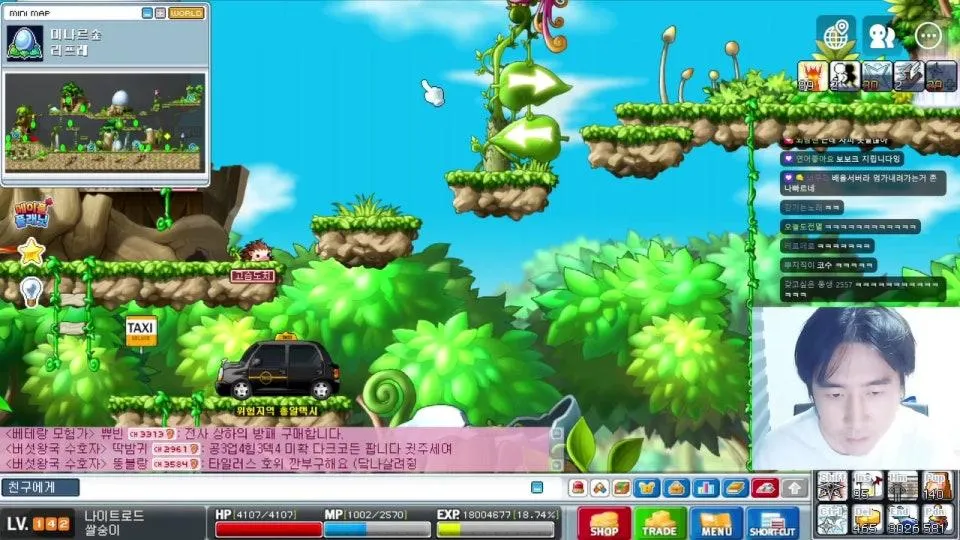
Task: Open the viewers people icon
Action: tap(882, 36)
